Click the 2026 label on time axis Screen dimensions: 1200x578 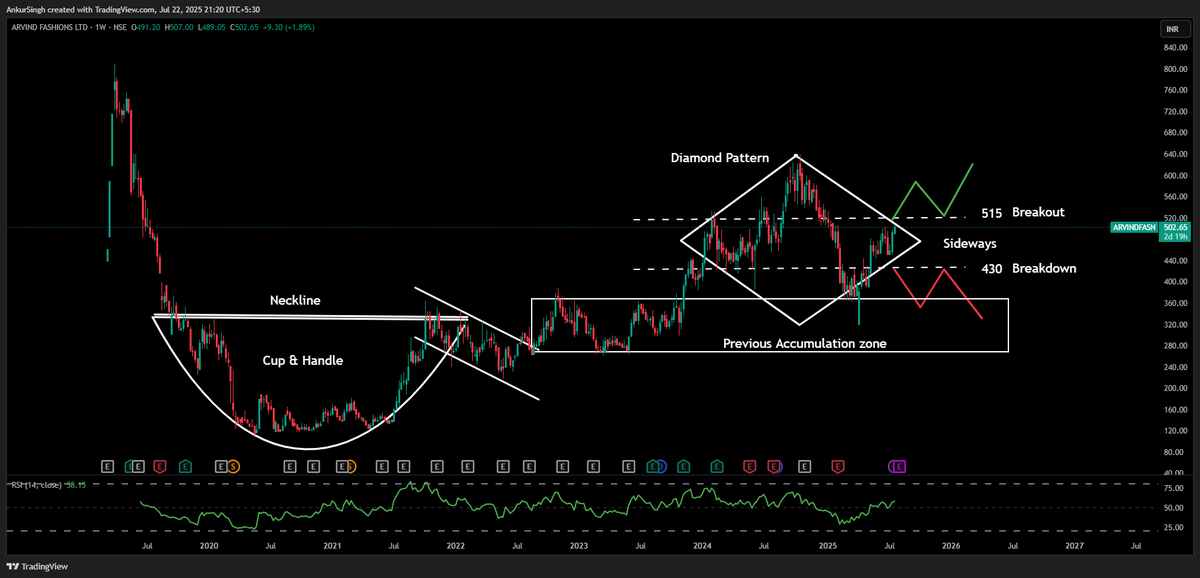pos(951,546)
